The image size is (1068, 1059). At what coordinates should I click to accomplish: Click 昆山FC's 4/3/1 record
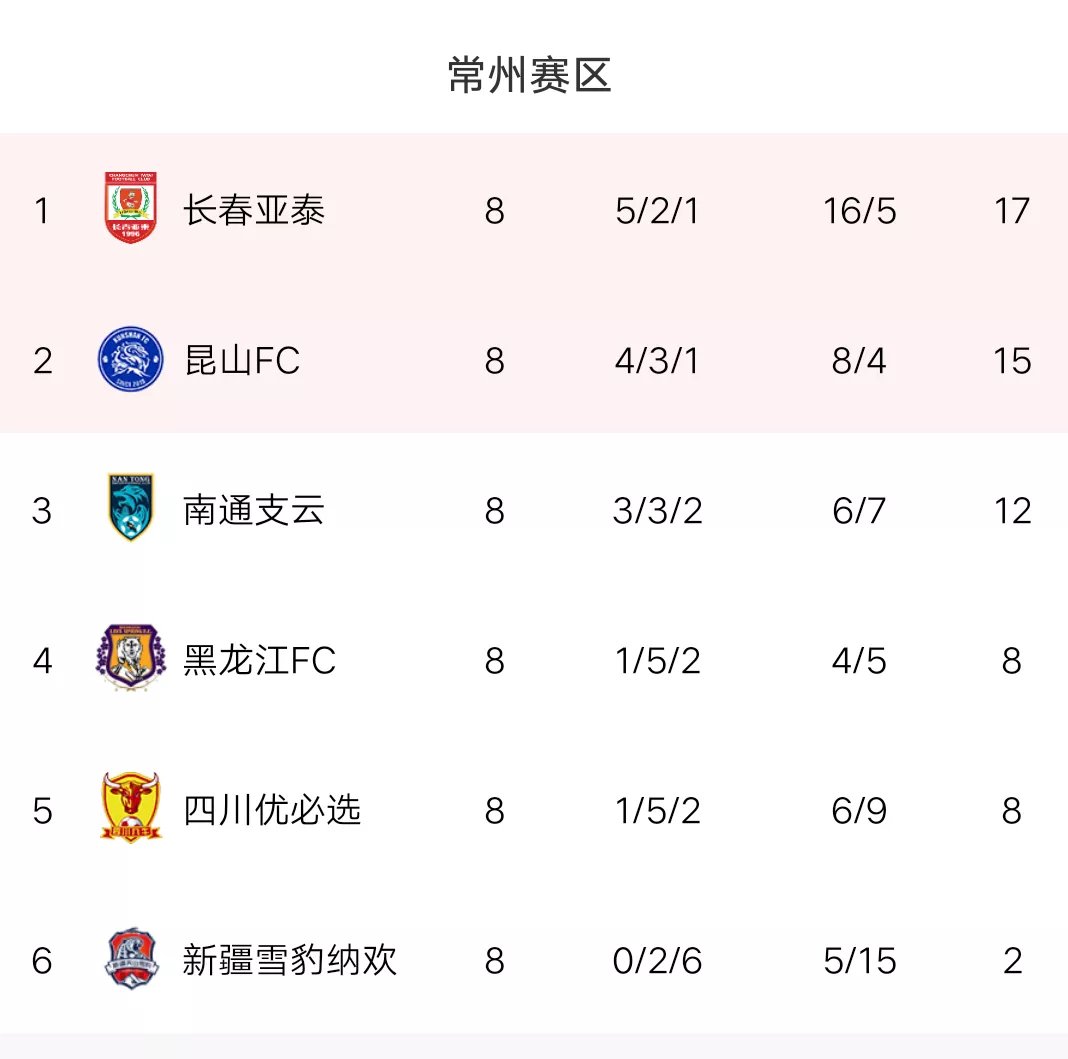tap(658, 361)
